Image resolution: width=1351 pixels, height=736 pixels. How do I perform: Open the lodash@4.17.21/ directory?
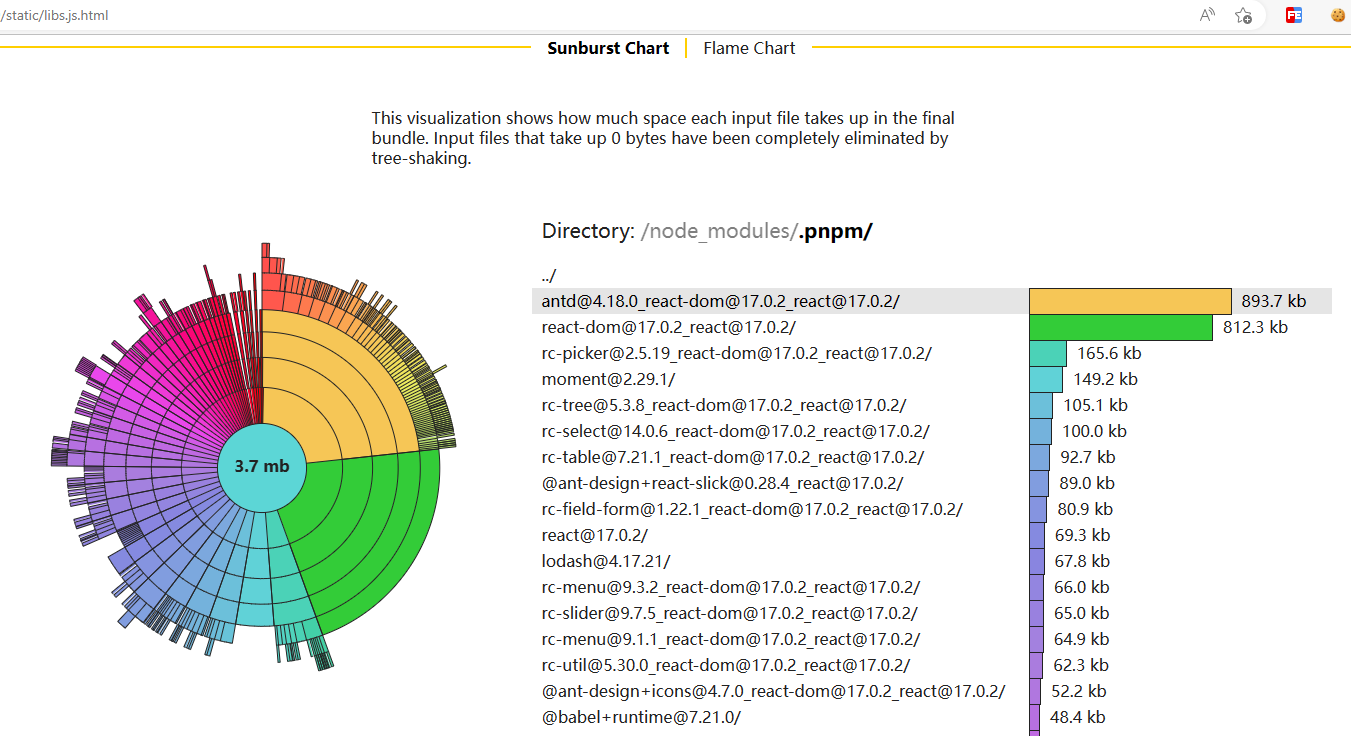[606, 561]
